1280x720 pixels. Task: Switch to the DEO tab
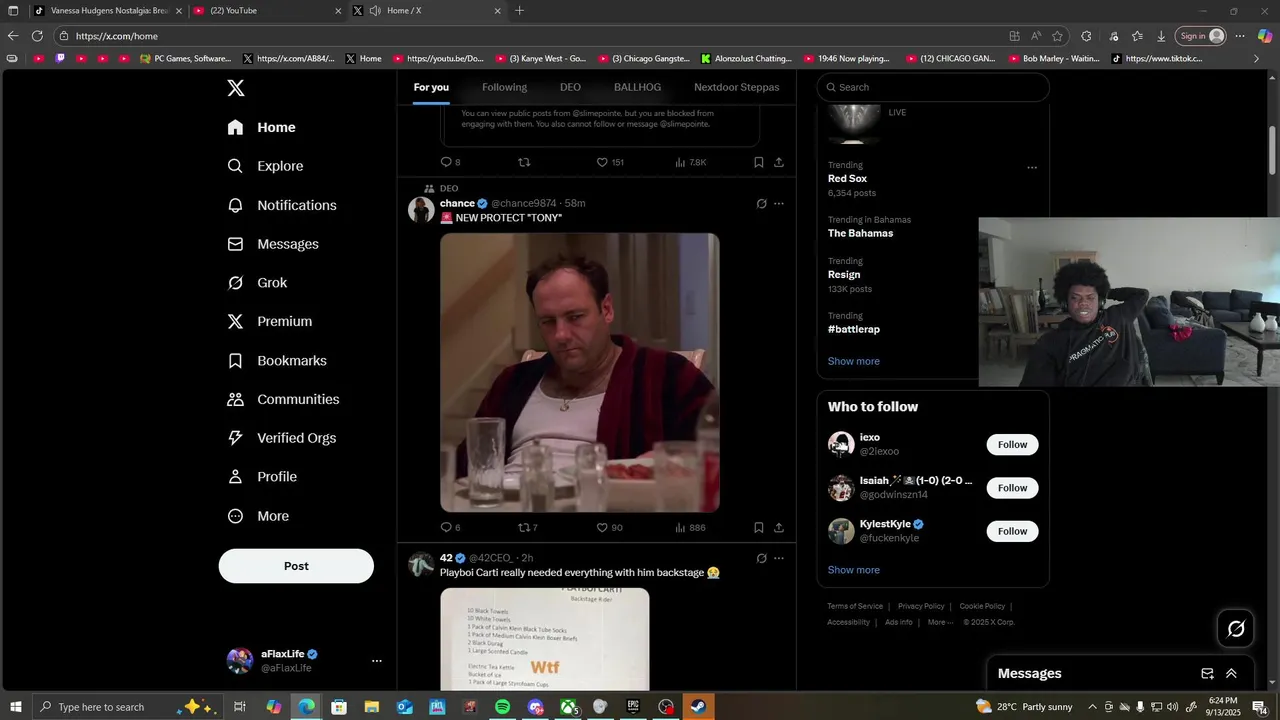pyautogui.click(x=570, y=87)
